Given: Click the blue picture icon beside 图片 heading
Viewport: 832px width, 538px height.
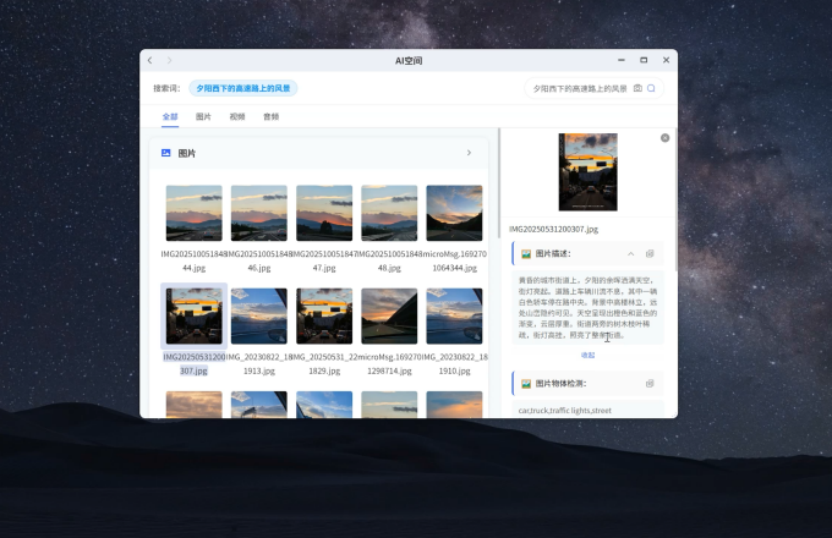Looking at the screenshot, I should point(166,153).
